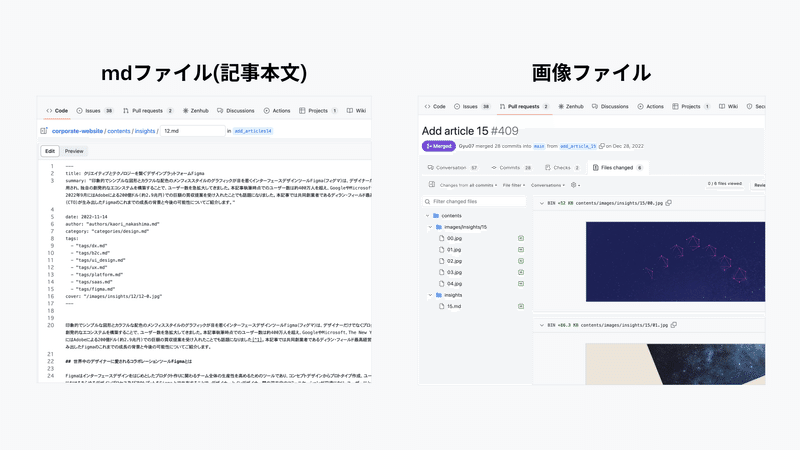Screen dimensions: 800x450
Task: Select 04.jpg in the changed files tree
Action: [454, 284]
